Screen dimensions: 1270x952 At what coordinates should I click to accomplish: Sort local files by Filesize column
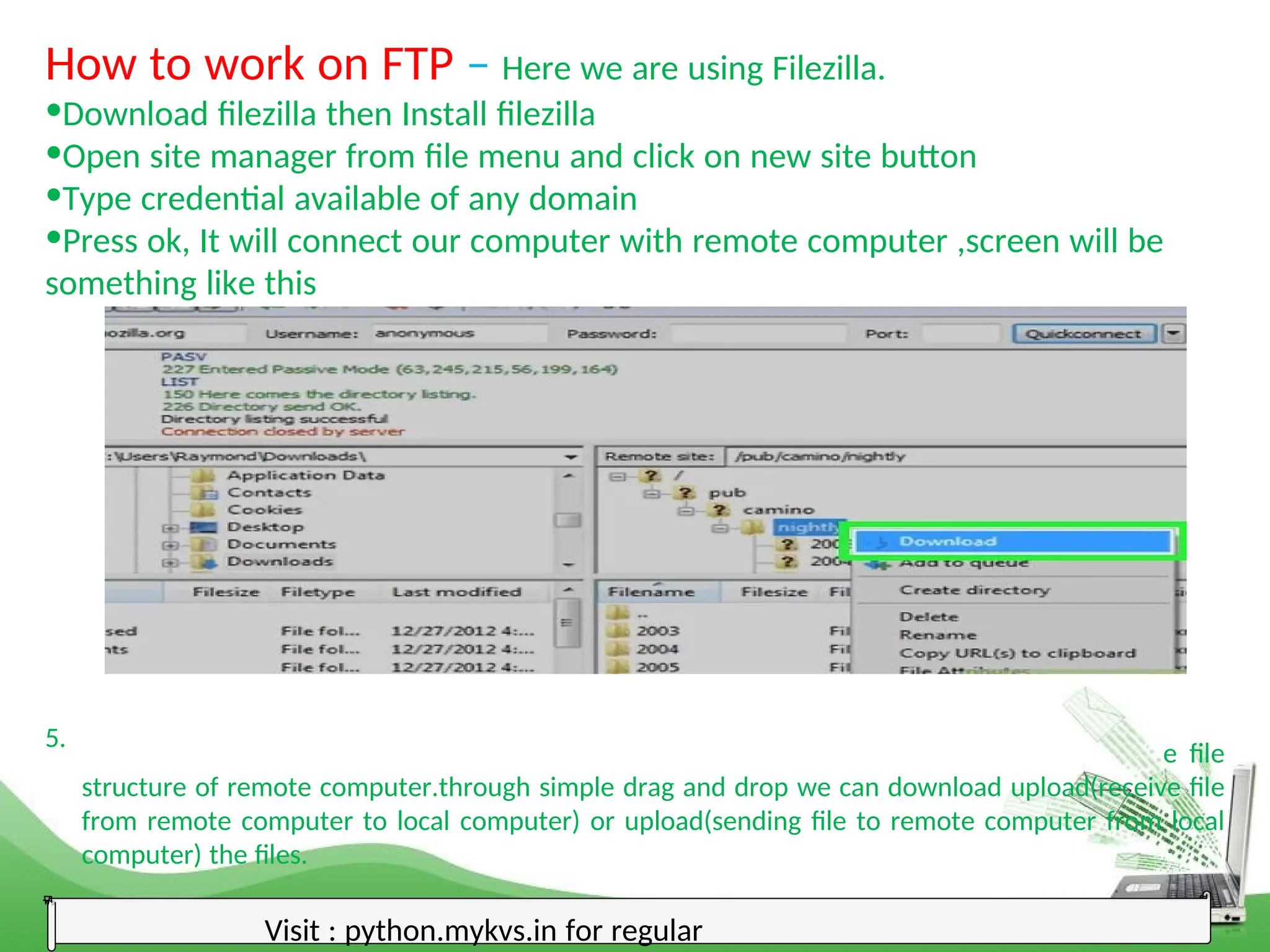click(x=226, y=593)
